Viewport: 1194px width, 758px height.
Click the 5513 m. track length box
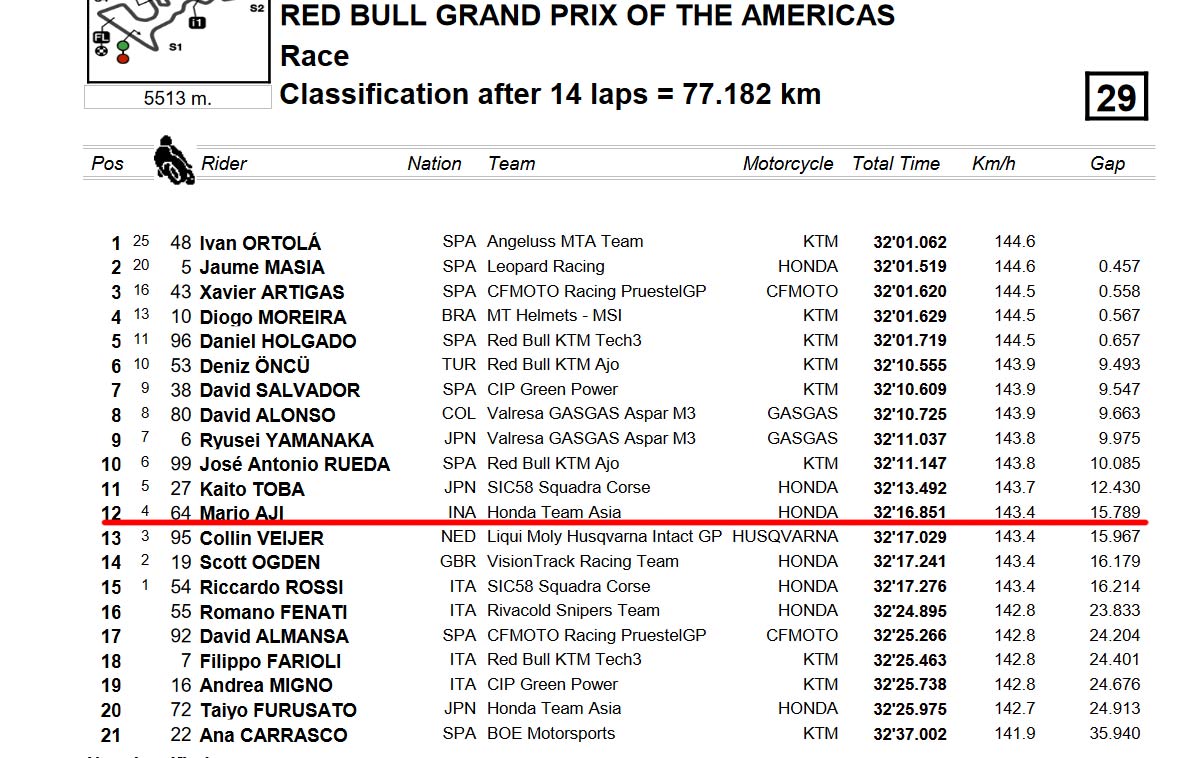[x=177, y=98]
